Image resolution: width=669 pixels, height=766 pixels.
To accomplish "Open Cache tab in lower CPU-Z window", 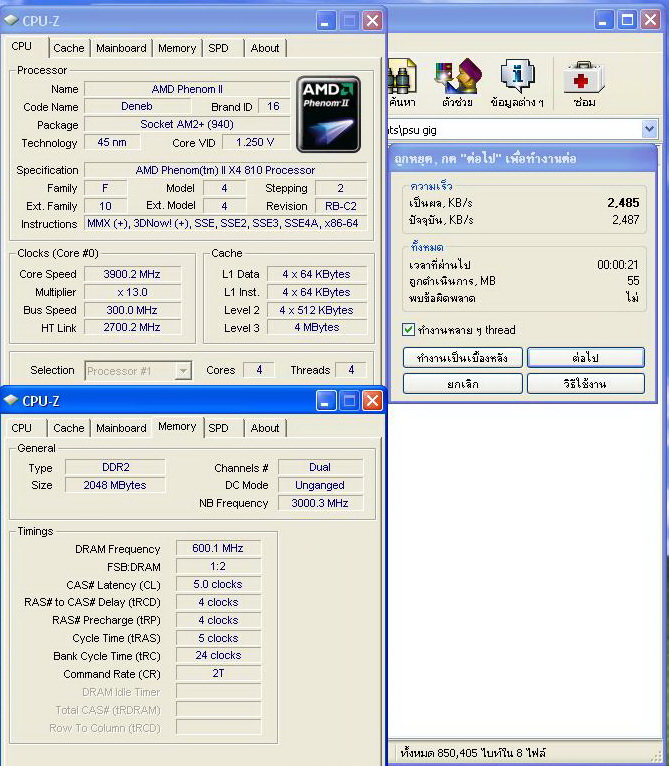I will [68, 428].
